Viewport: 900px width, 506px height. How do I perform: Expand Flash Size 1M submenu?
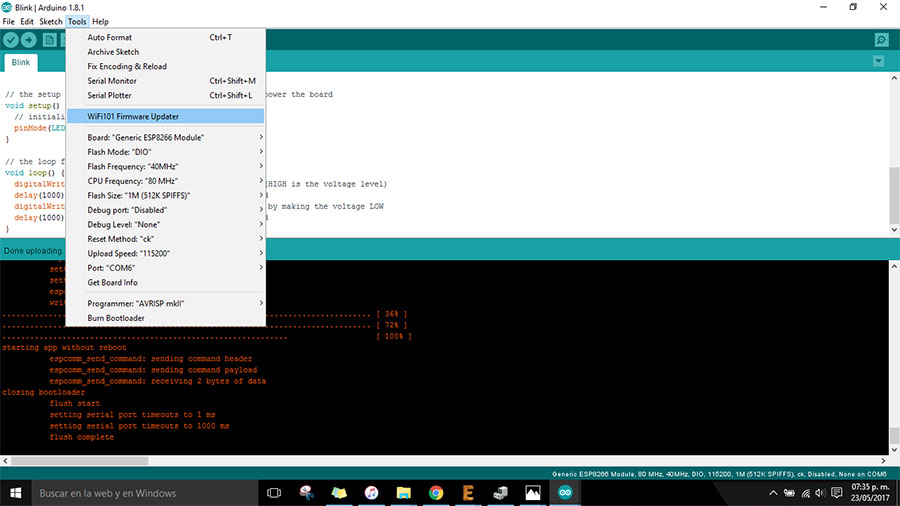click(166, 196)
